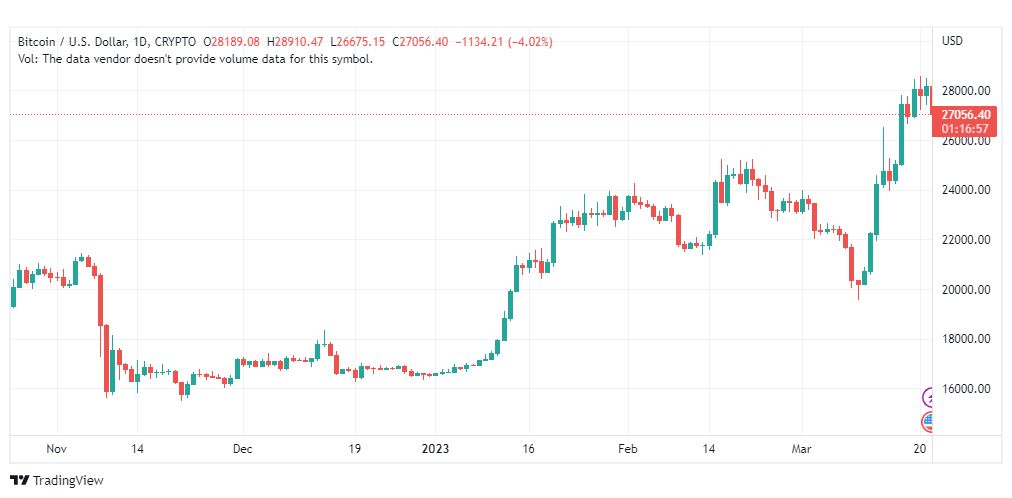This screenshot has width=1012, height=498.
Task: Click the 01:16:57 bar countdown timer
Action: click(965, 128)
